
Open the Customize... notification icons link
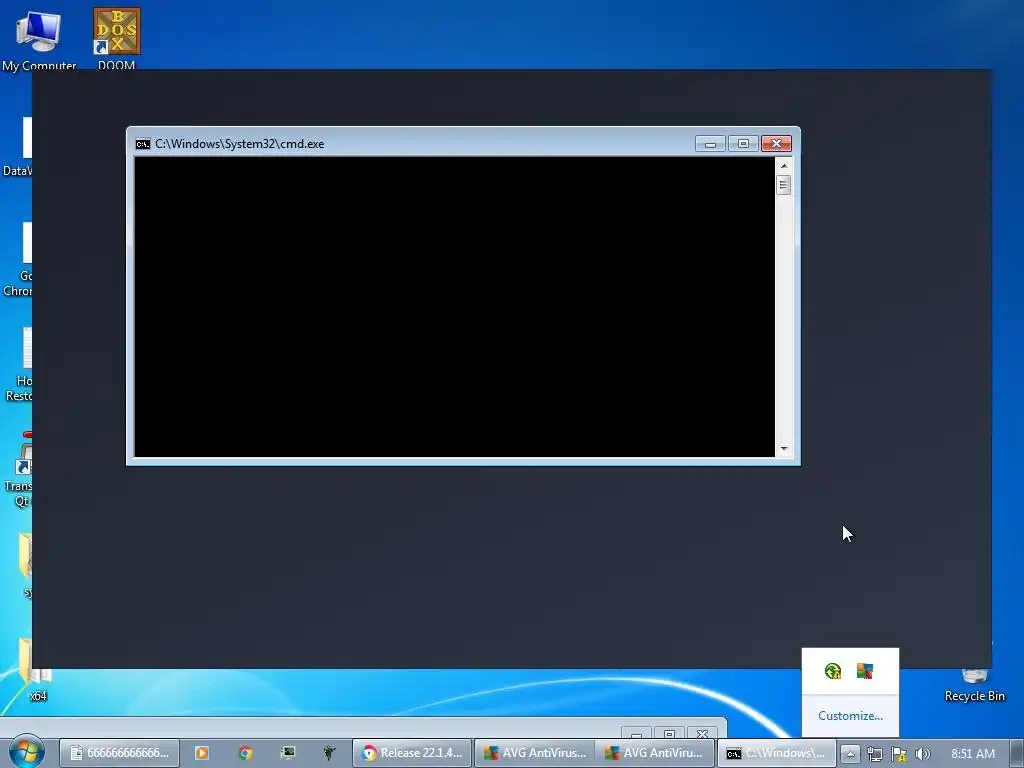coord(850,716)
